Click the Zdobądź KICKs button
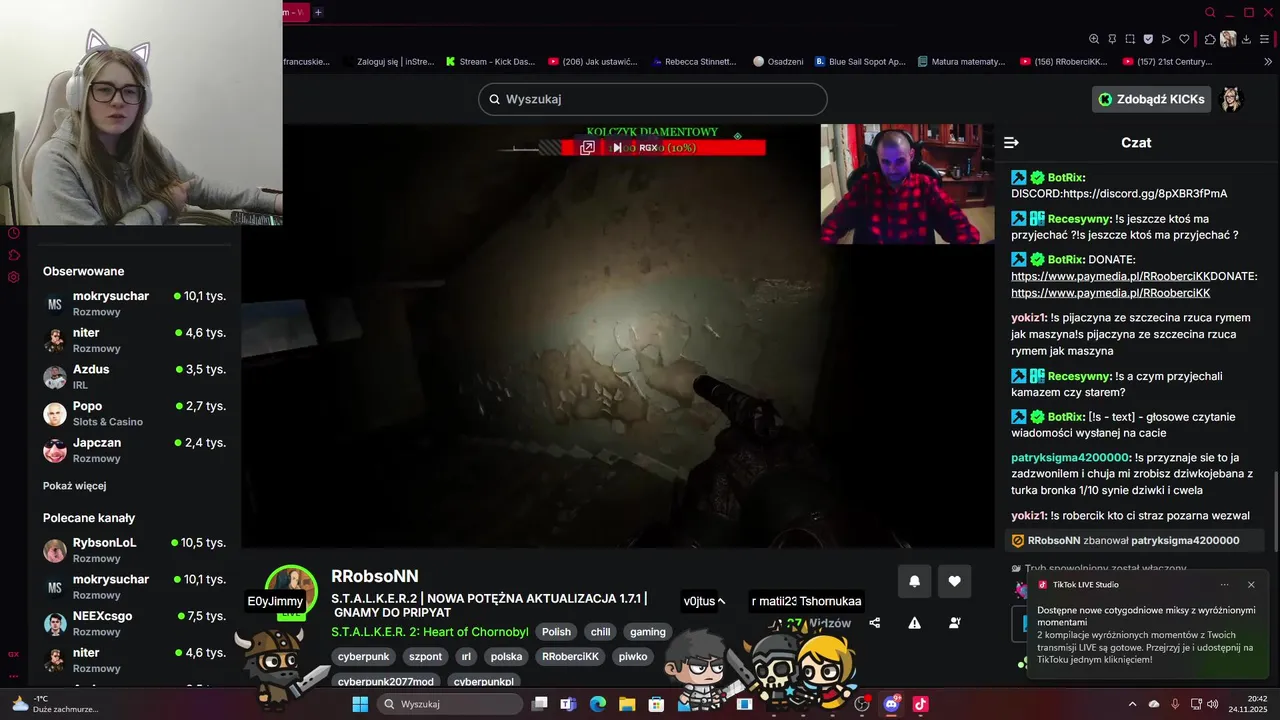This screenshot has width=1280, height=720. (1151, 99)
